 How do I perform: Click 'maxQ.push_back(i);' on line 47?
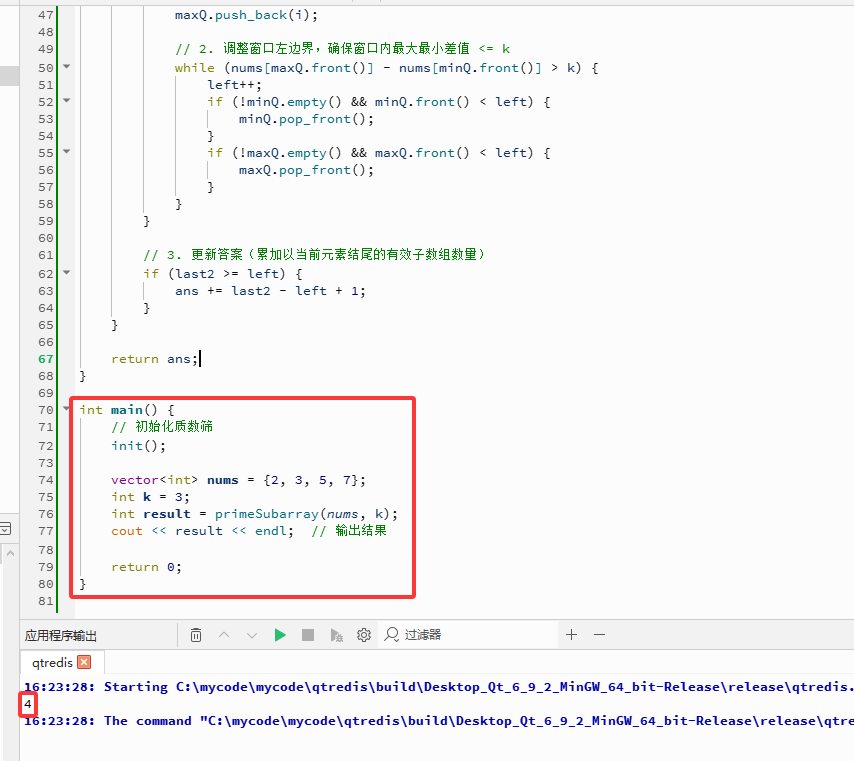(246, 15)
